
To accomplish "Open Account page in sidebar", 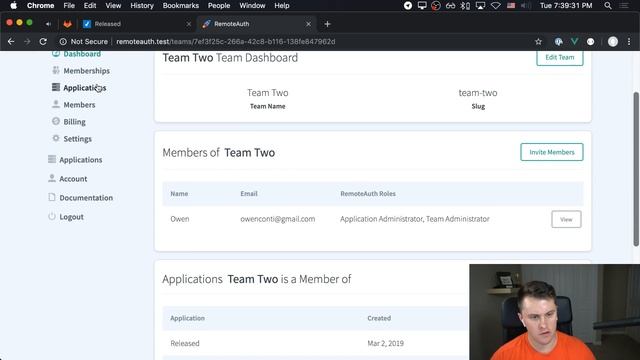I will pyautogui.click(x=73, y=179).
